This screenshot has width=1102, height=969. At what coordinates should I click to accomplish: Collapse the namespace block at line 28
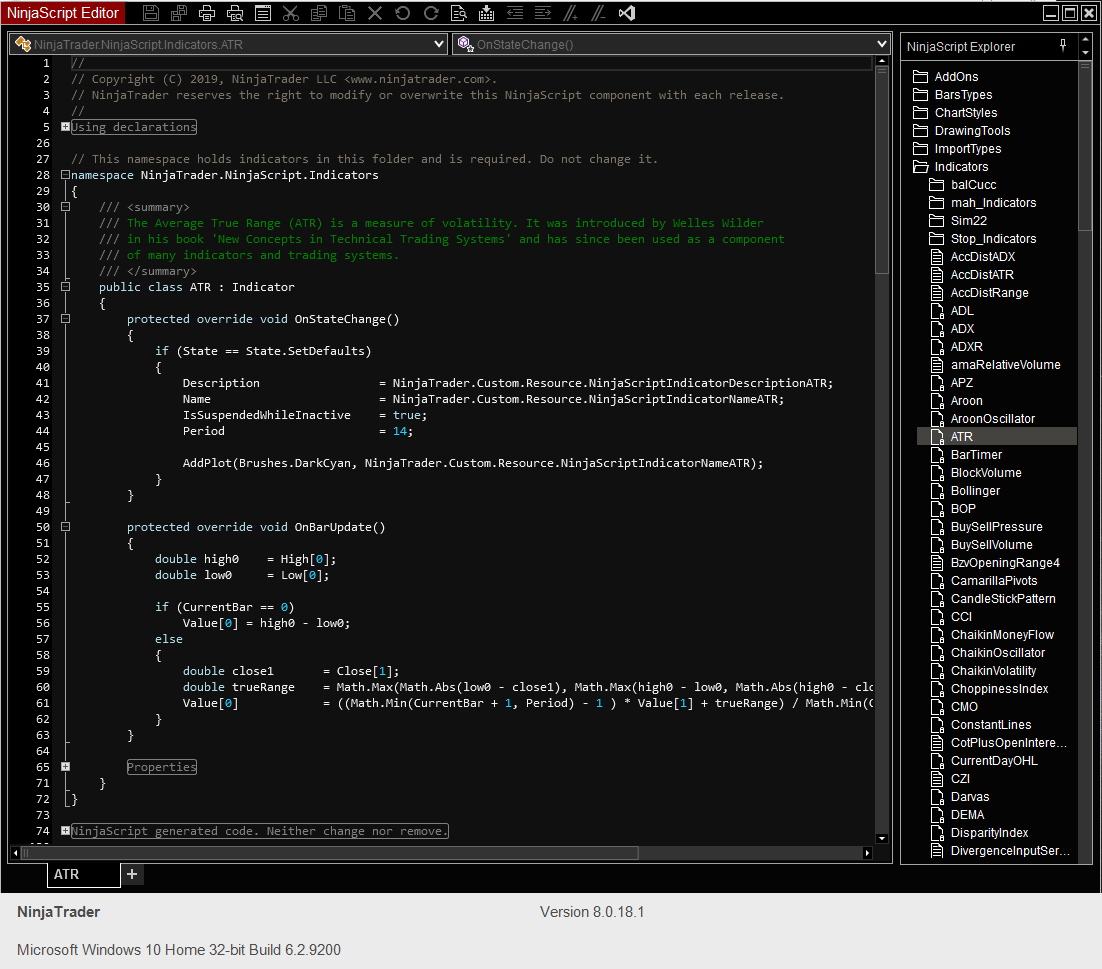coord(65,175)
